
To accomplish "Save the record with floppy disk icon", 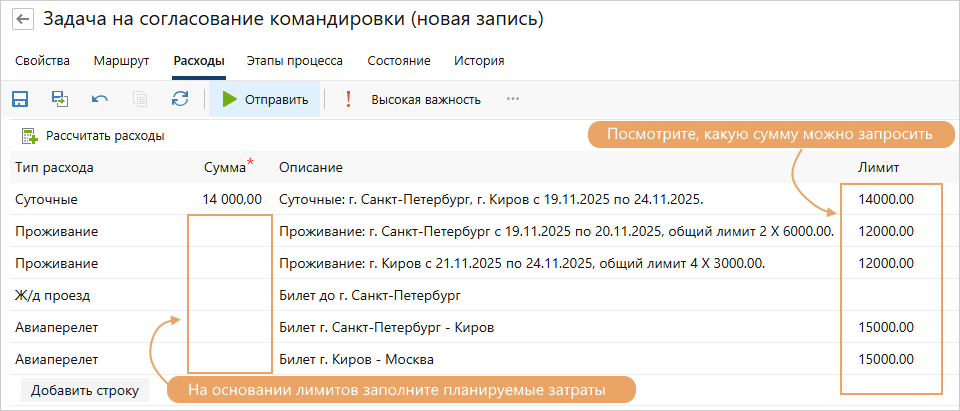I will [19, 99].
